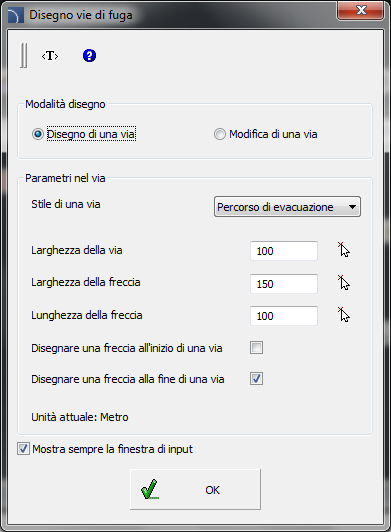Pick Larghezza della freccia value from drawing
The height and width of the screenshot is (532, 391).
pyautogui.click(x=344, y=283)
